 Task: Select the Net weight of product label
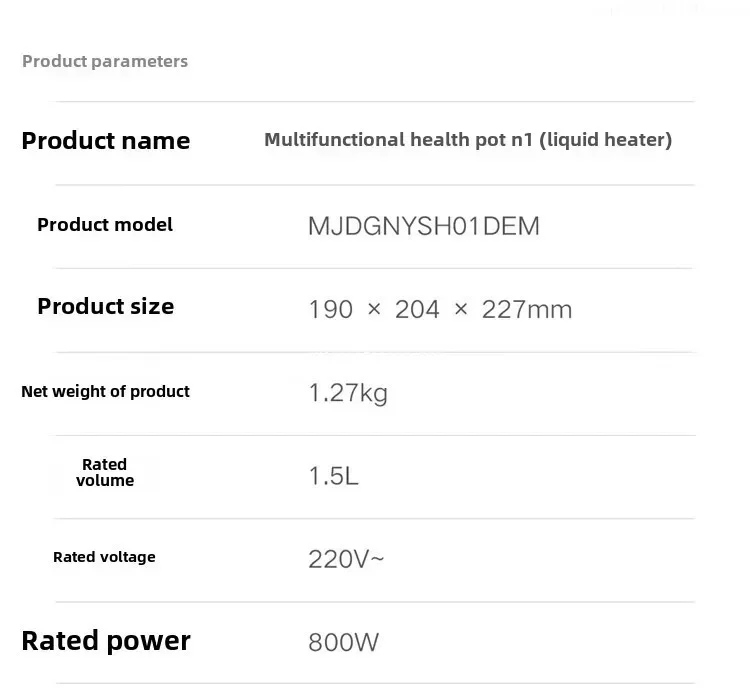(x=105, y=392)
